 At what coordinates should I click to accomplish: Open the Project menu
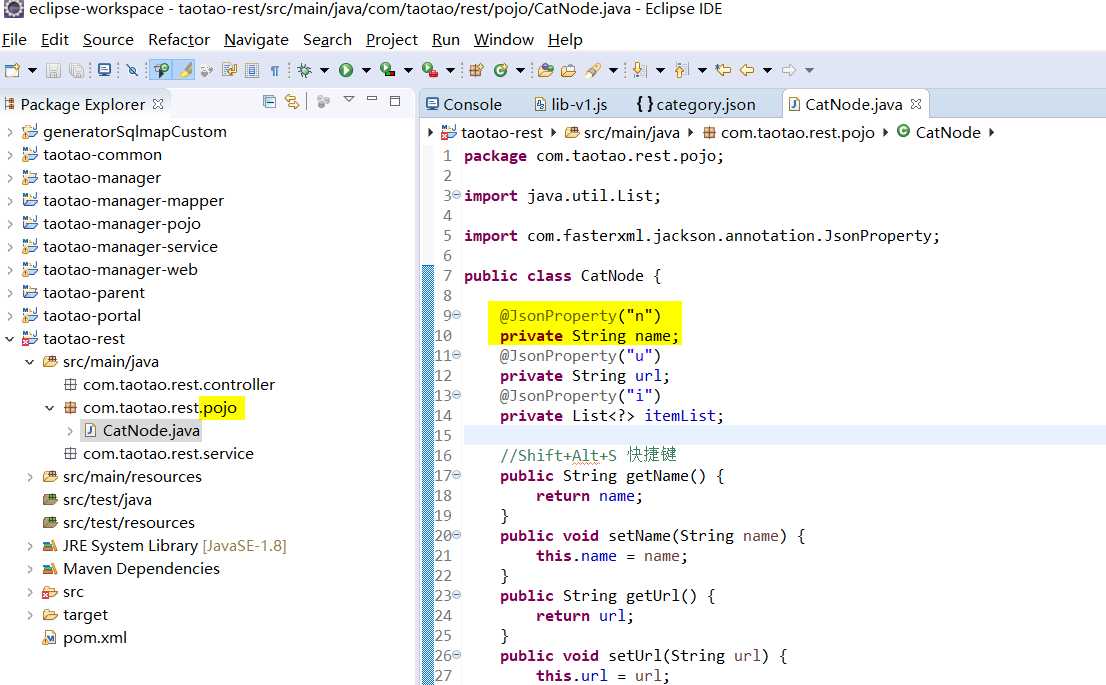click(x=391, y=40)
